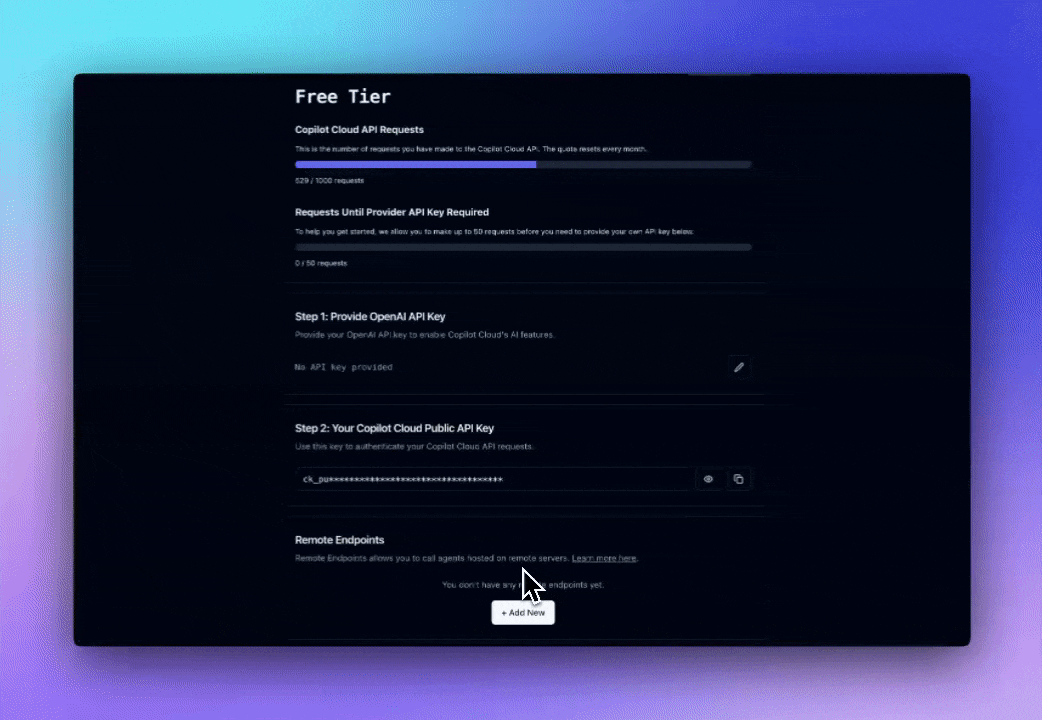This screenshot has height=720, width=1042.
Task: Click 'Step 2: Your Copilot Cloud Public API Key' heading
Action: [394, 428]
